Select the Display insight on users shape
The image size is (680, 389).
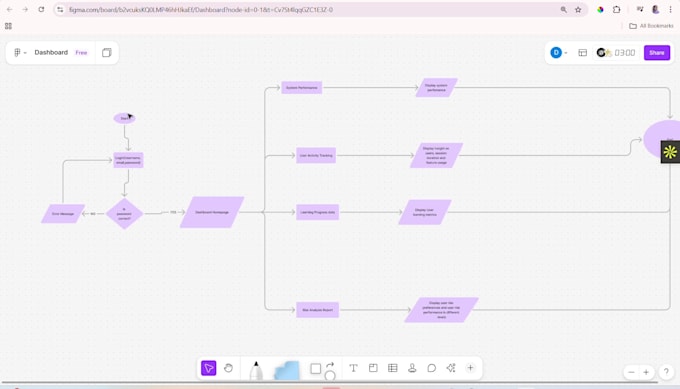(x=436, y=155)
